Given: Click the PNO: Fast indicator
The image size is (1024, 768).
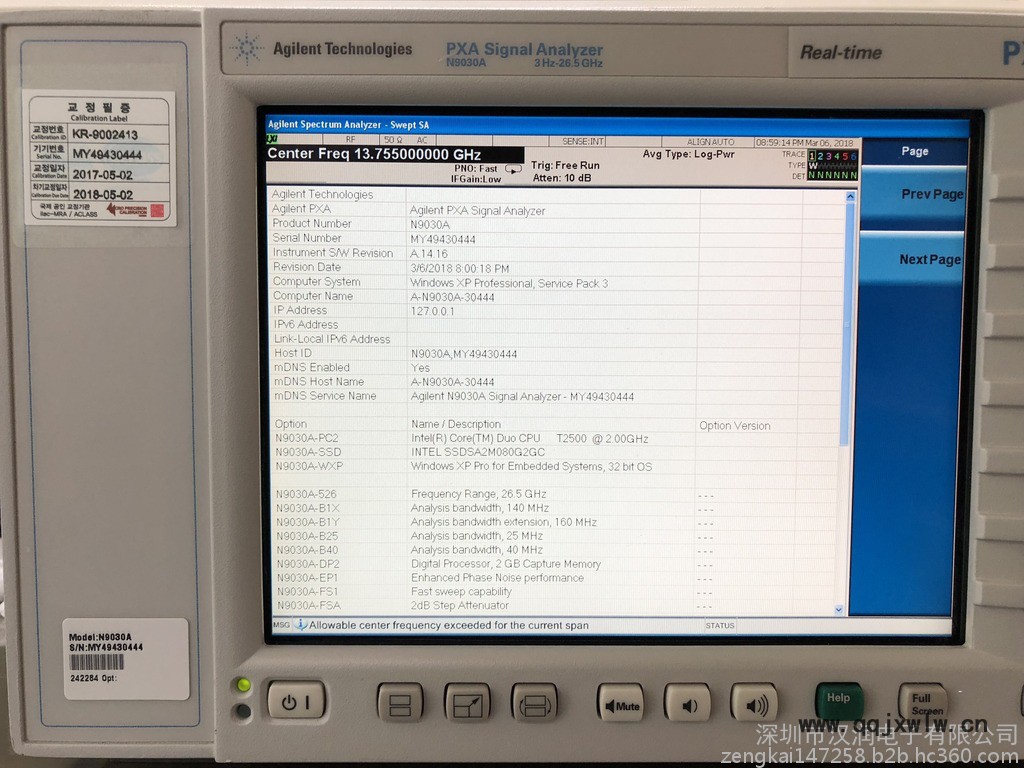Looking at the screenshot, I should (475, 168).
